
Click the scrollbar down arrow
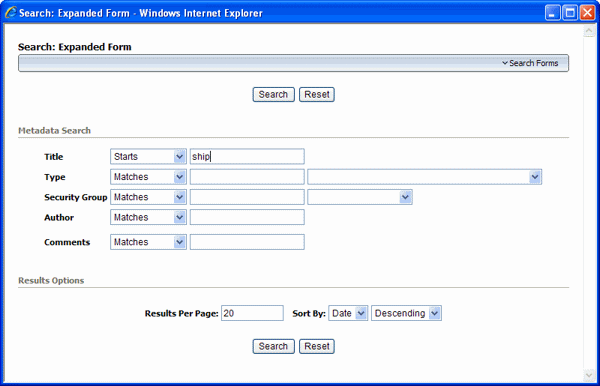pos(589,375)
